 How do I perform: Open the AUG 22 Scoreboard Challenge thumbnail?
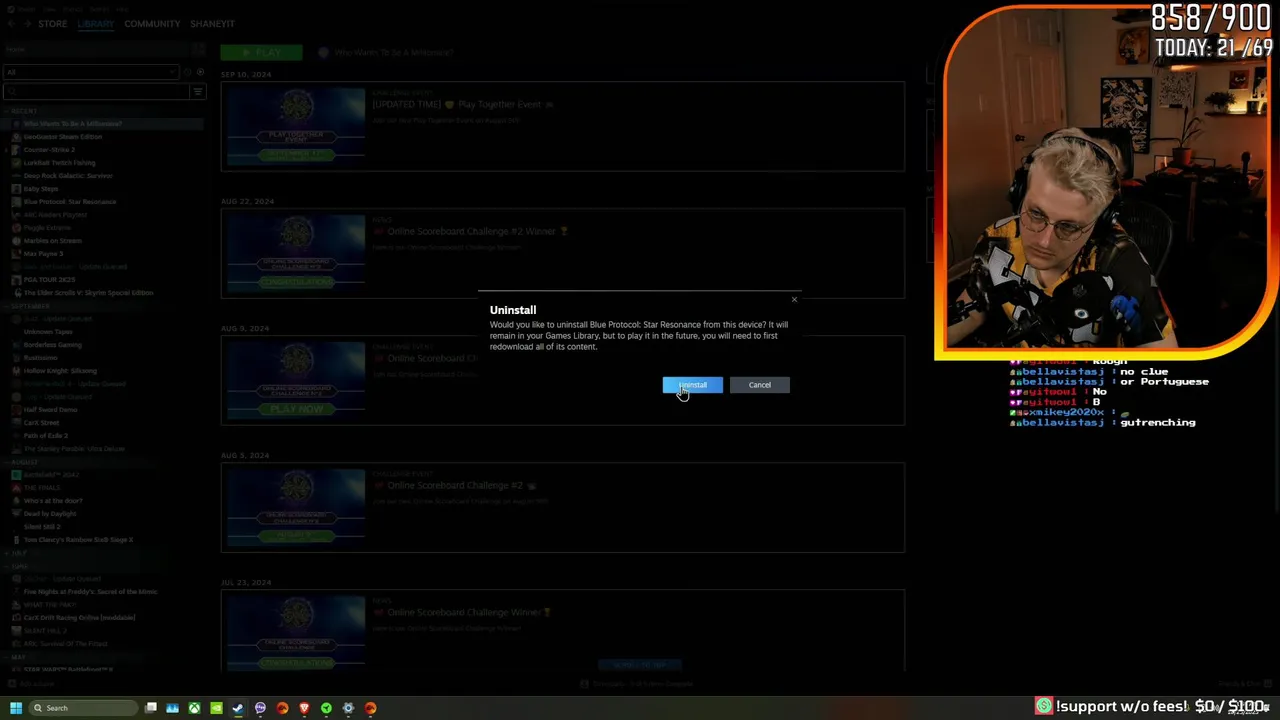[296, 253]
